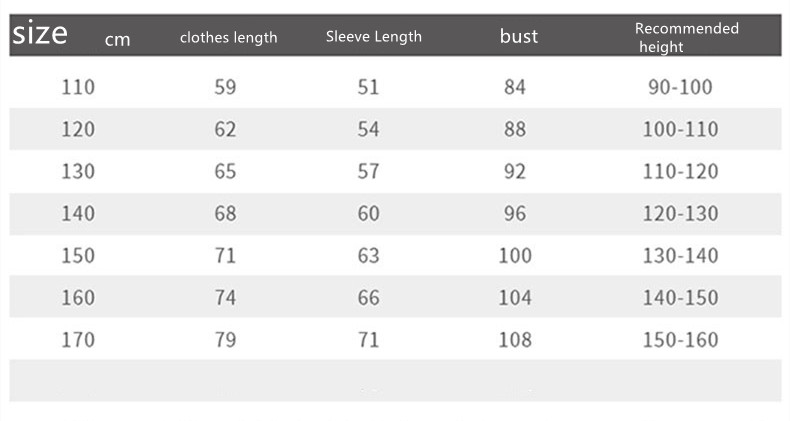
Task: Select the size 170 row label
Action: point(78,340)
